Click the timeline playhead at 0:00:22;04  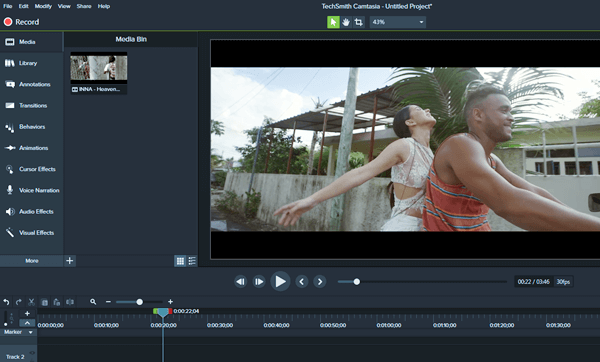point(163,313)
